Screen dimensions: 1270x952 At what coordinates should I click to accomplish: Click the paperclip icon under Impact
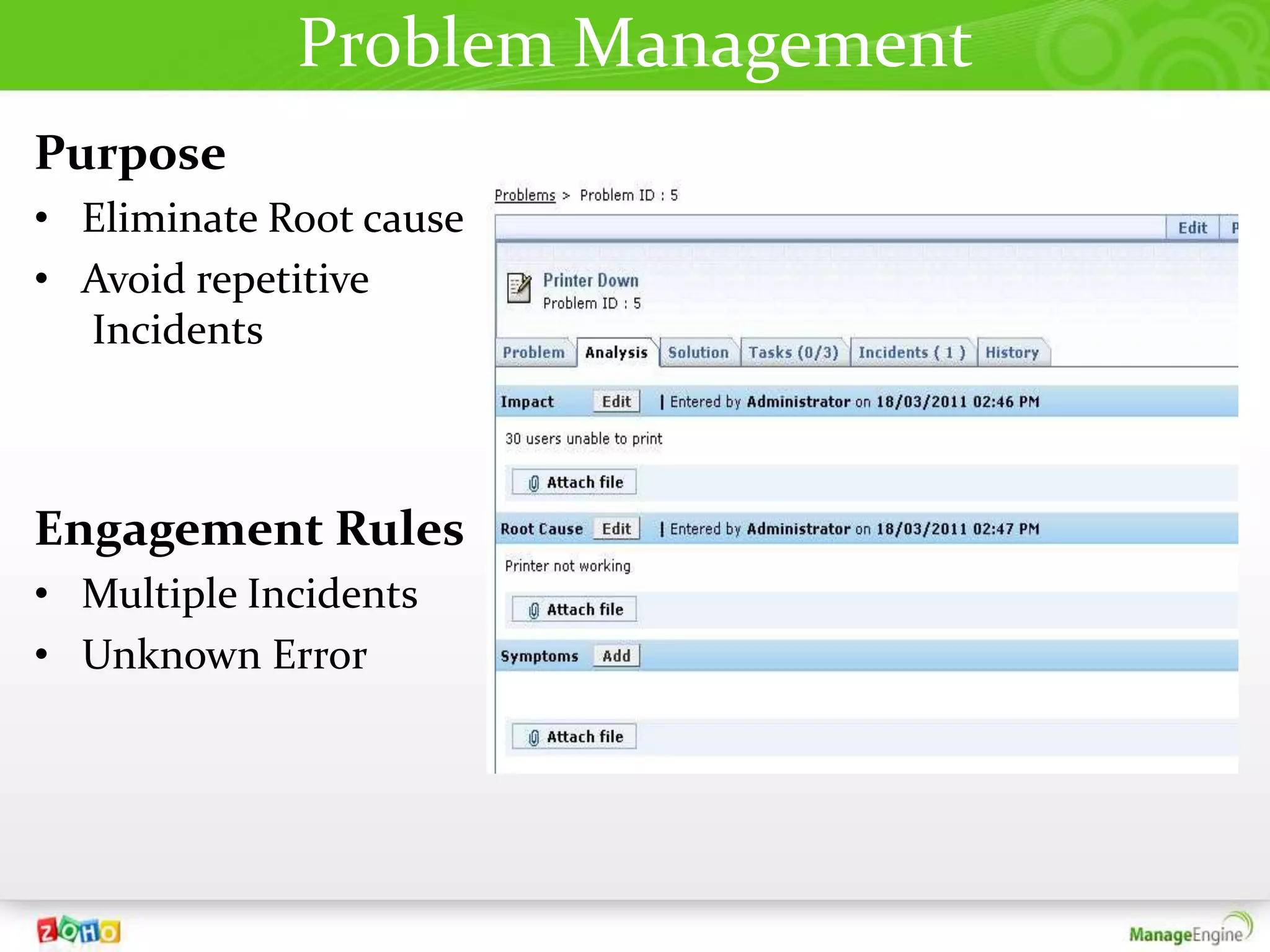pyautogui.click(x=533, y=483)
